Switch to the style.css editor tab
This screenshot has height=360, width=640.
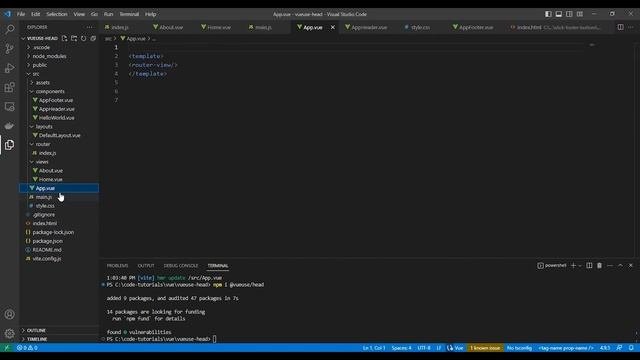pyautogui.click(x=420, y=27)
